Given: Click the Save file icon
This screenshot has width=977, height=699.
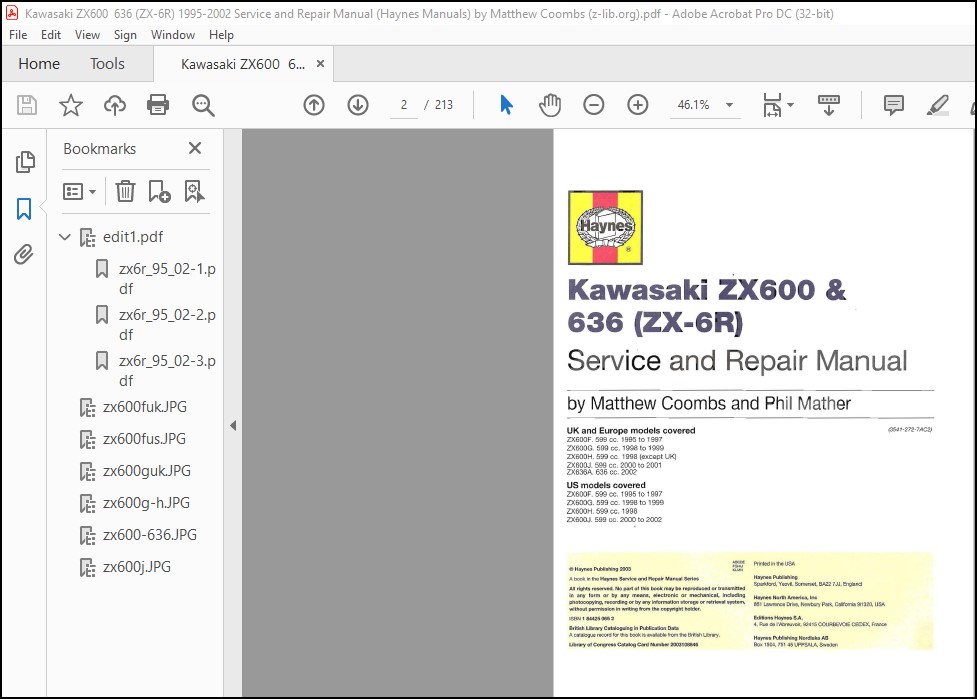Looking at the screenshot, I should (27, 105).
